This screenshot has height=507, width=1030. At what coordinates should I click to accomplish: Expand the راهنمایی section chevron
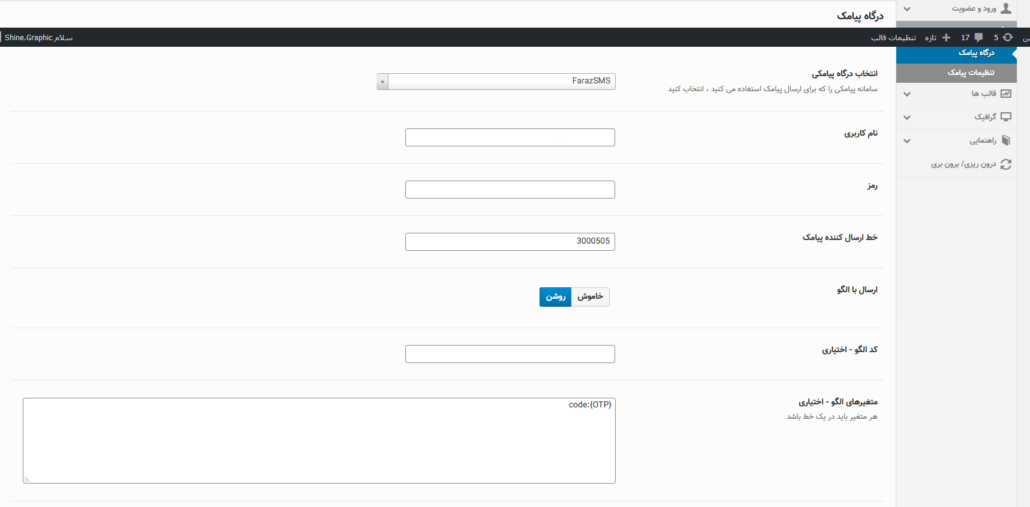tap(907, 141)
